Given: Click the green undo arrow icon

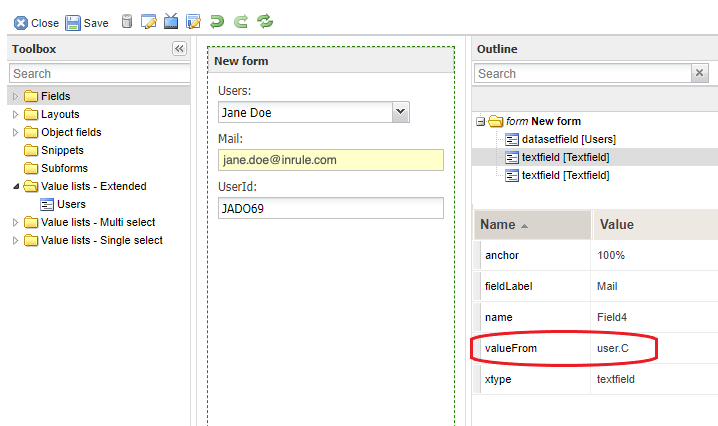Looking at the screenshot, I should [217, 21].
